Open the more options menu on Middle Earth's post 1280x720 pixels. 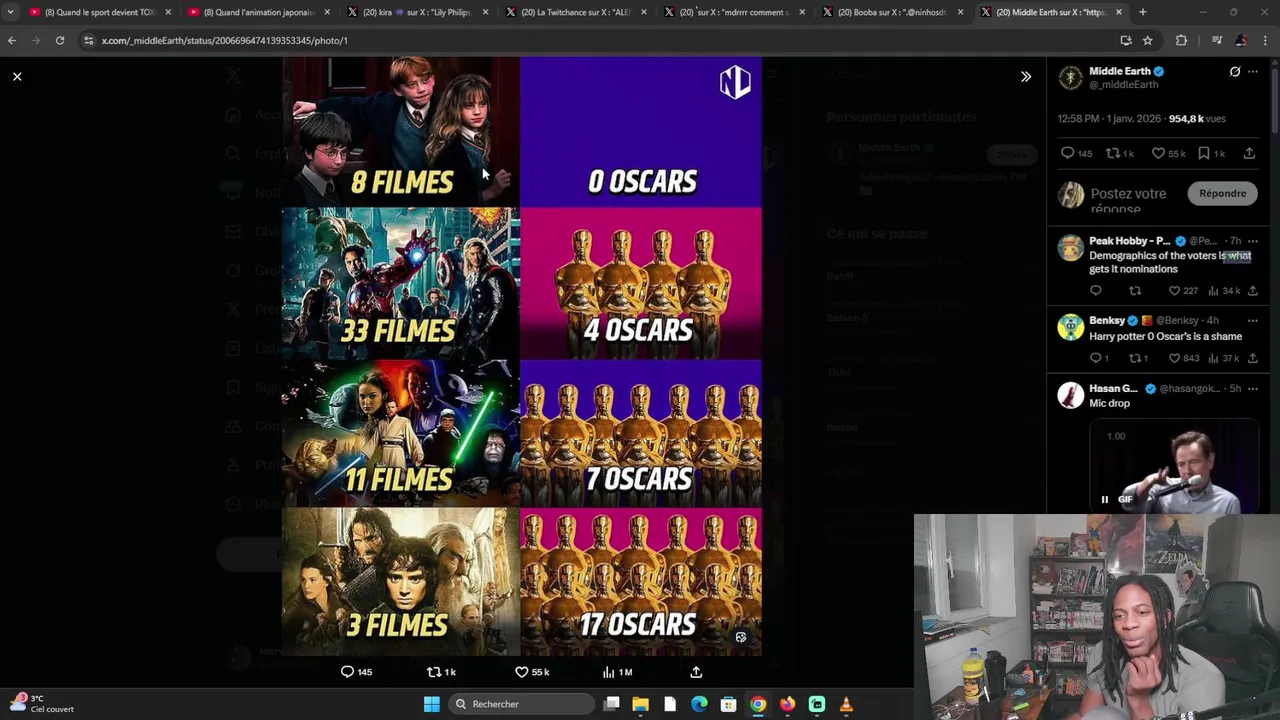click(1253, 72)
